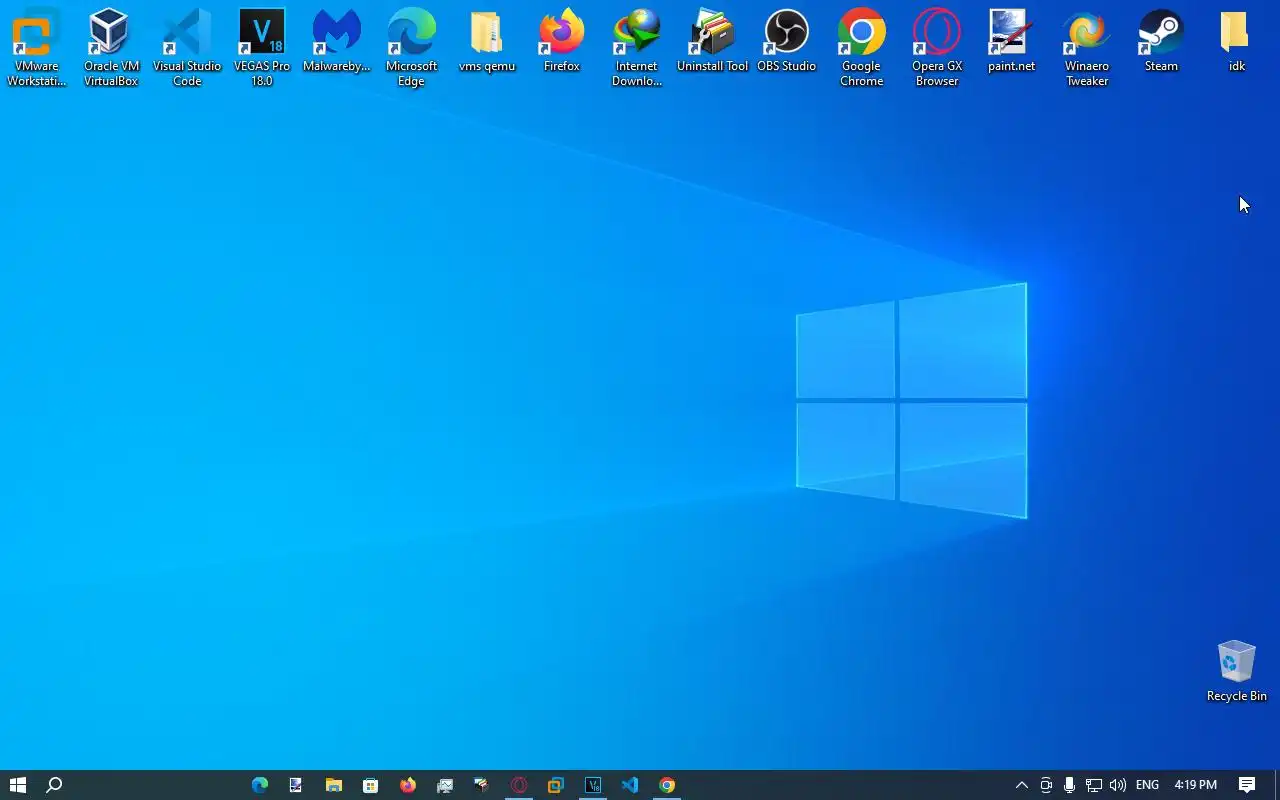Open Visual Studio Code from the taskbar

pyautogui.click(x=629, y=785)
